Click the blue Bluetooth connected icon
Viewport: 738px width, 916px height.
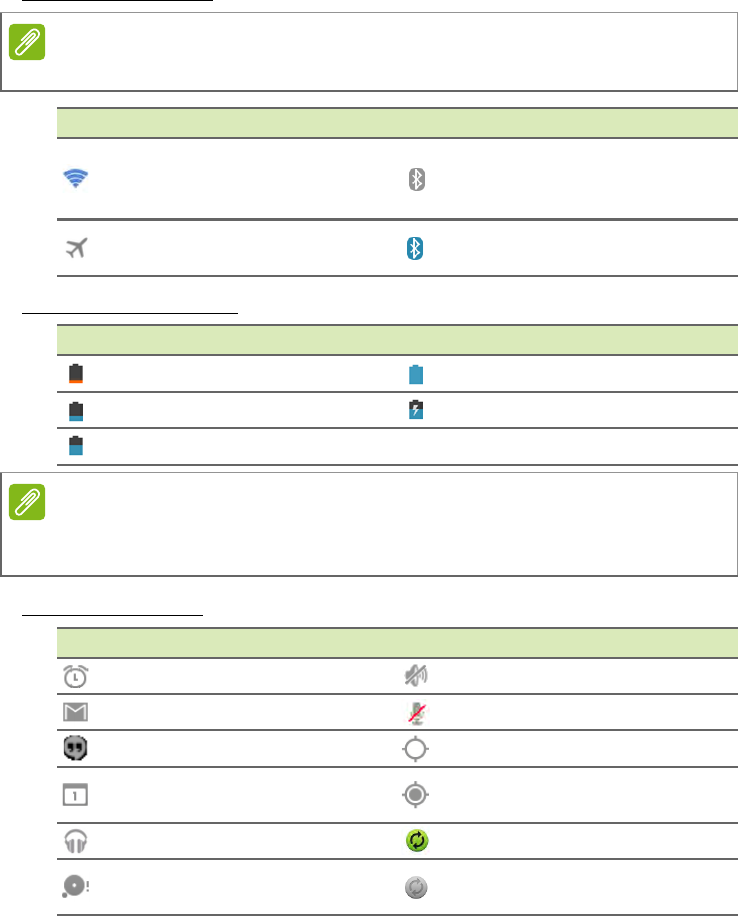point(417,248)
